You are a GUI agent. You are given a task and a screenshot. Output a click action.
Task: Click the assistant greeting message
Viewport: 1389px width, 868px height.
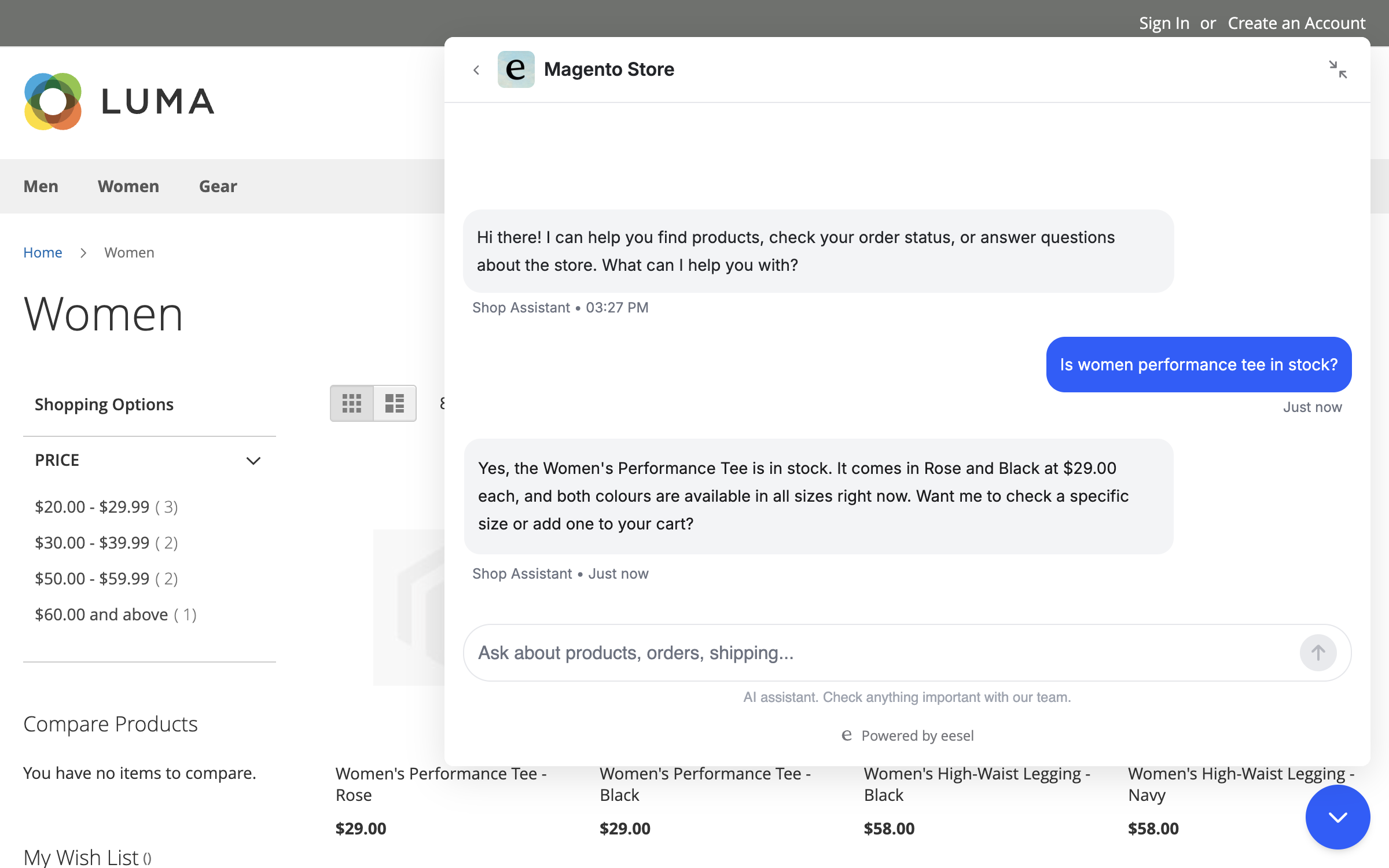[x=818, y=251]
